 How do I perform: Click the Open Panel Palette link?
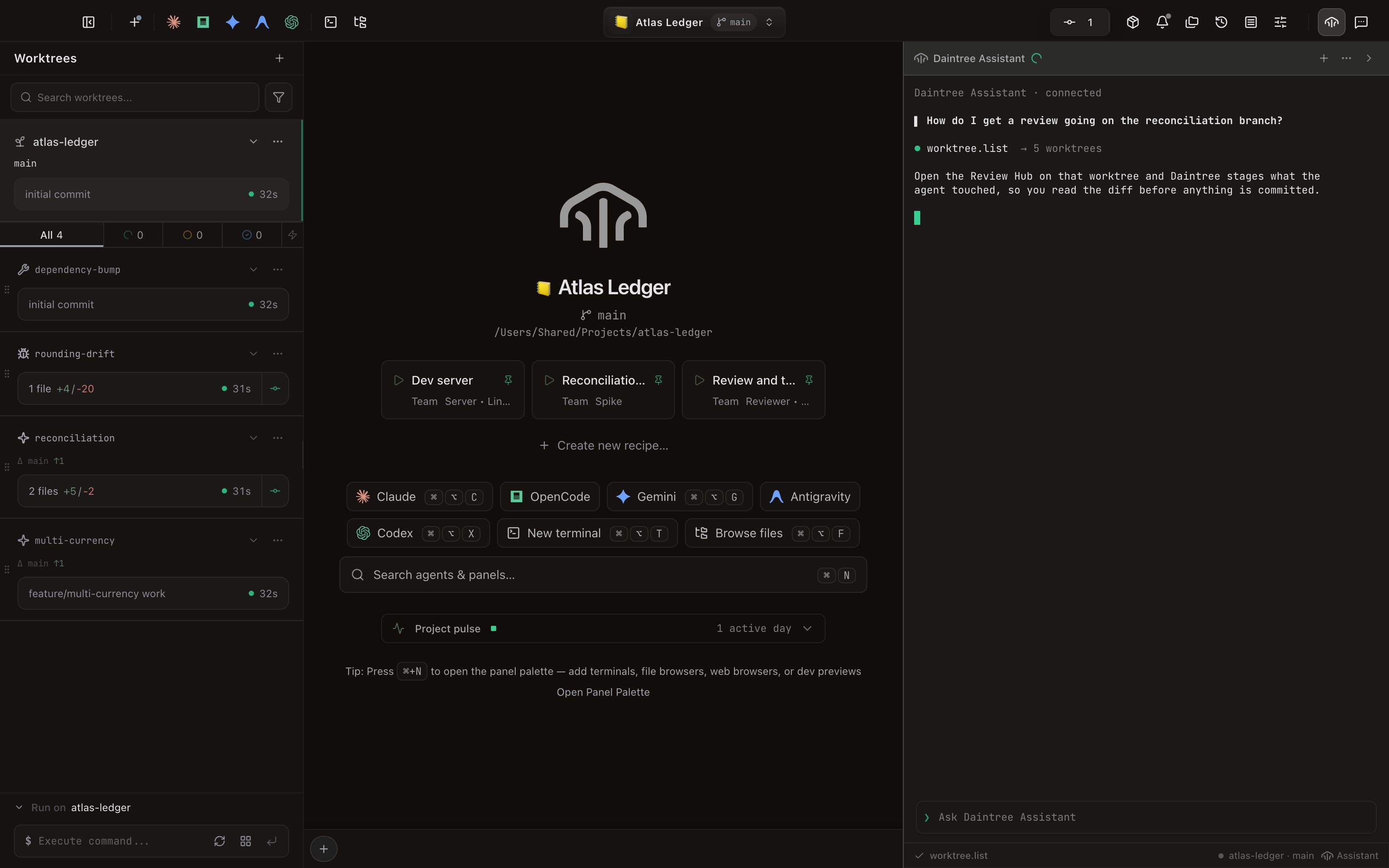603,692
